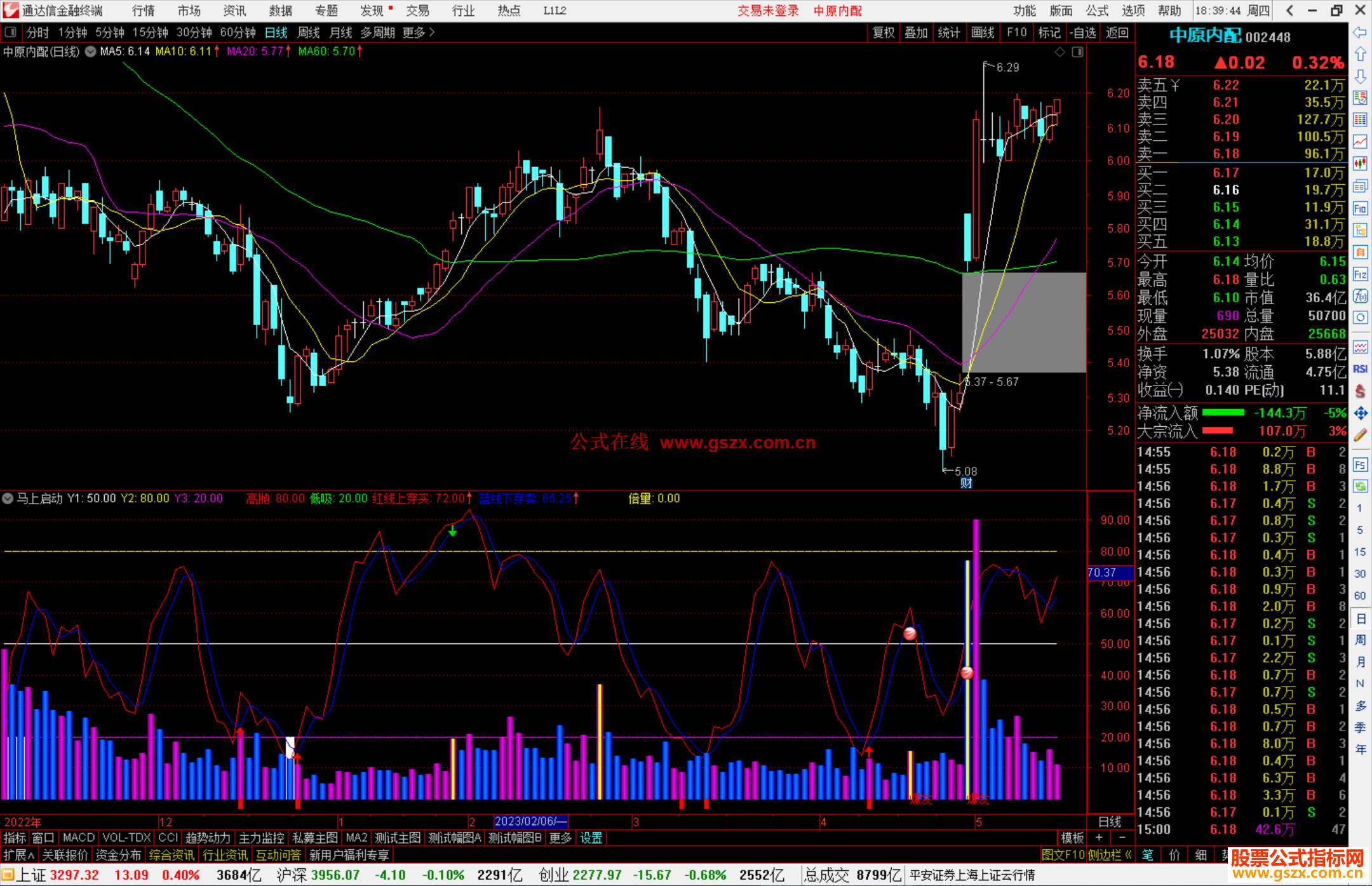Screen dimensions: 1372x886
Task: Click the f(x) formula icon in sidebar
Action: pos(1360,296)
